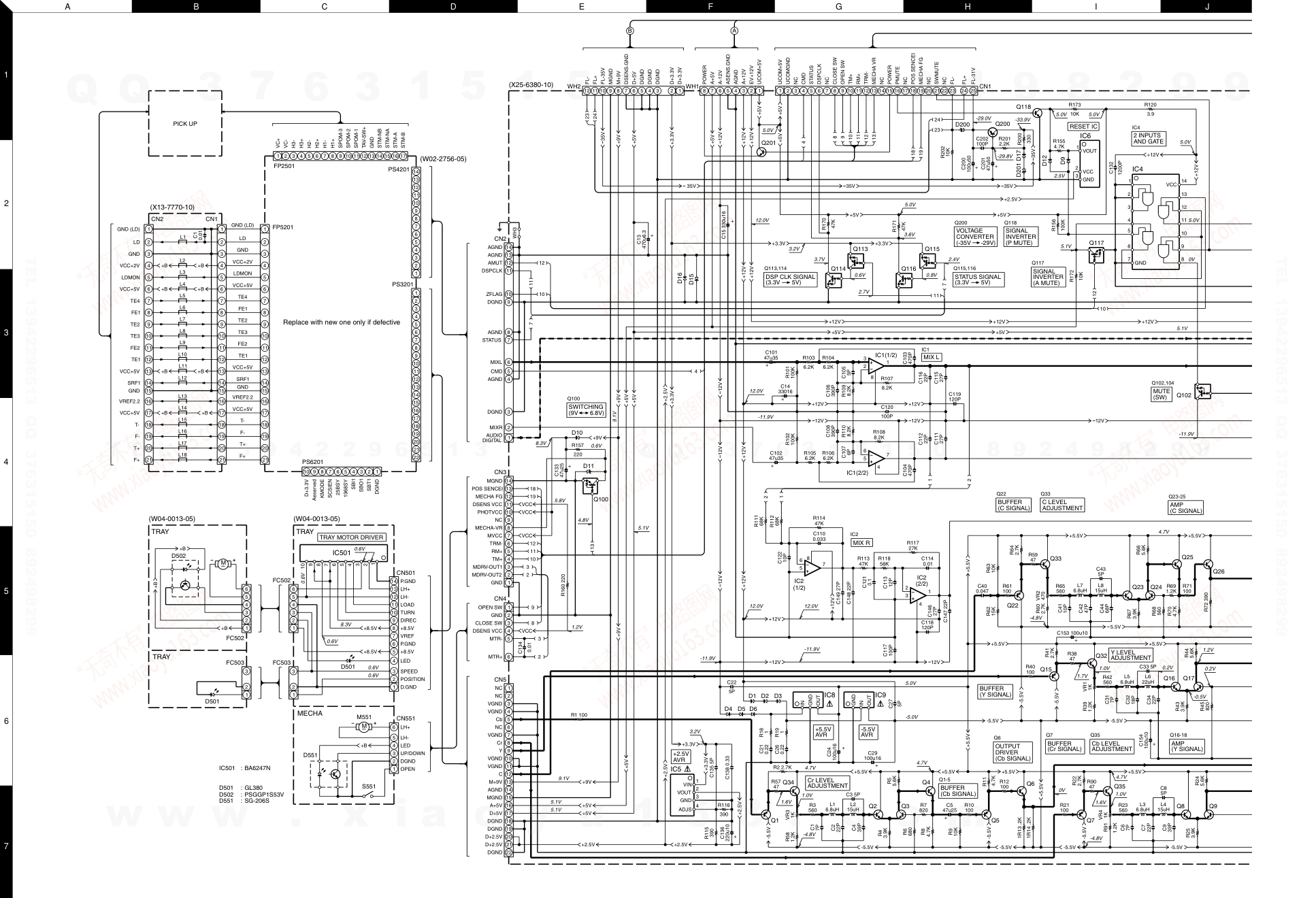Click the S551 switch symbol
The image size is (1316, 898).
[x=367, y=793]
